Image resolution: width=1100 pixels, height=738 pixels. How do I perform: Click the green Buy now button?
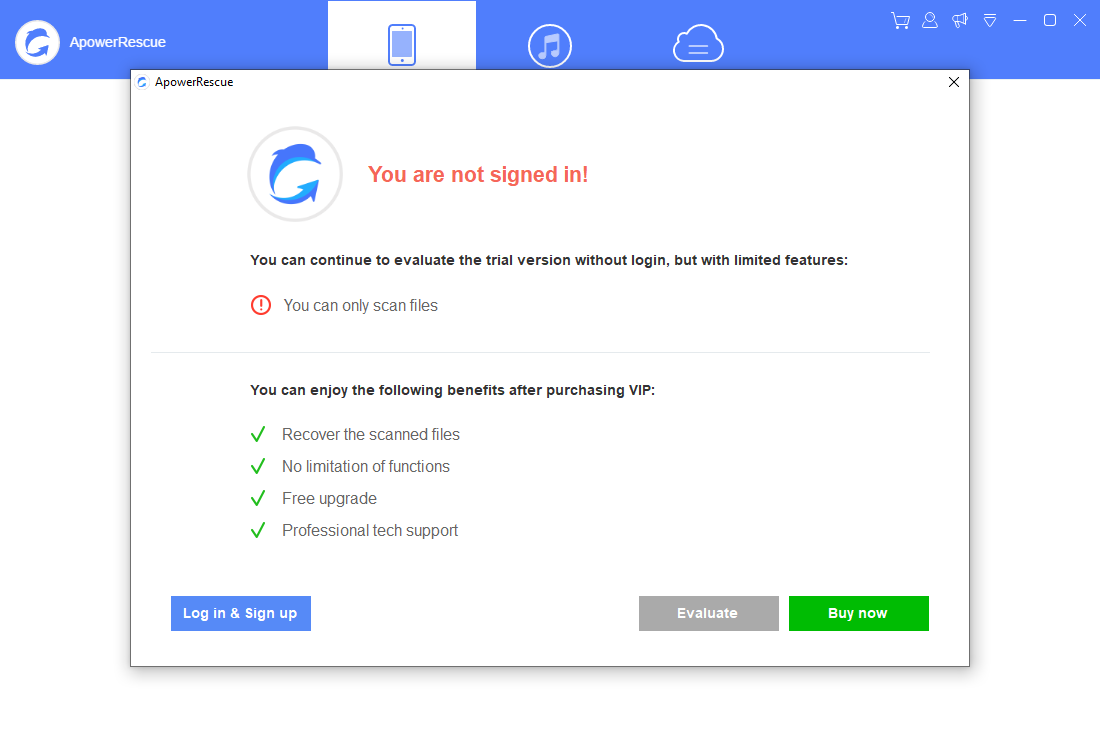859,613
